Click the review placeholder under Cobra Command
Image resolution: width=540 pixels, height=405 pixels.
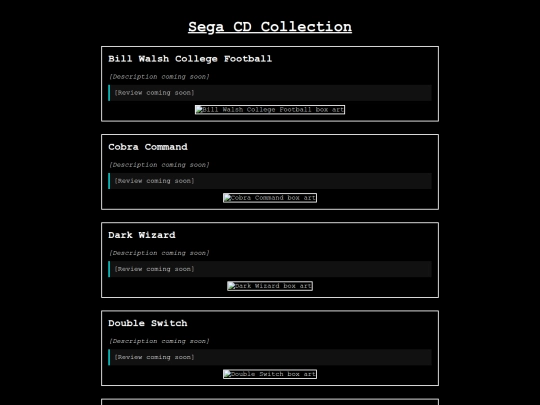pos(270,181)
